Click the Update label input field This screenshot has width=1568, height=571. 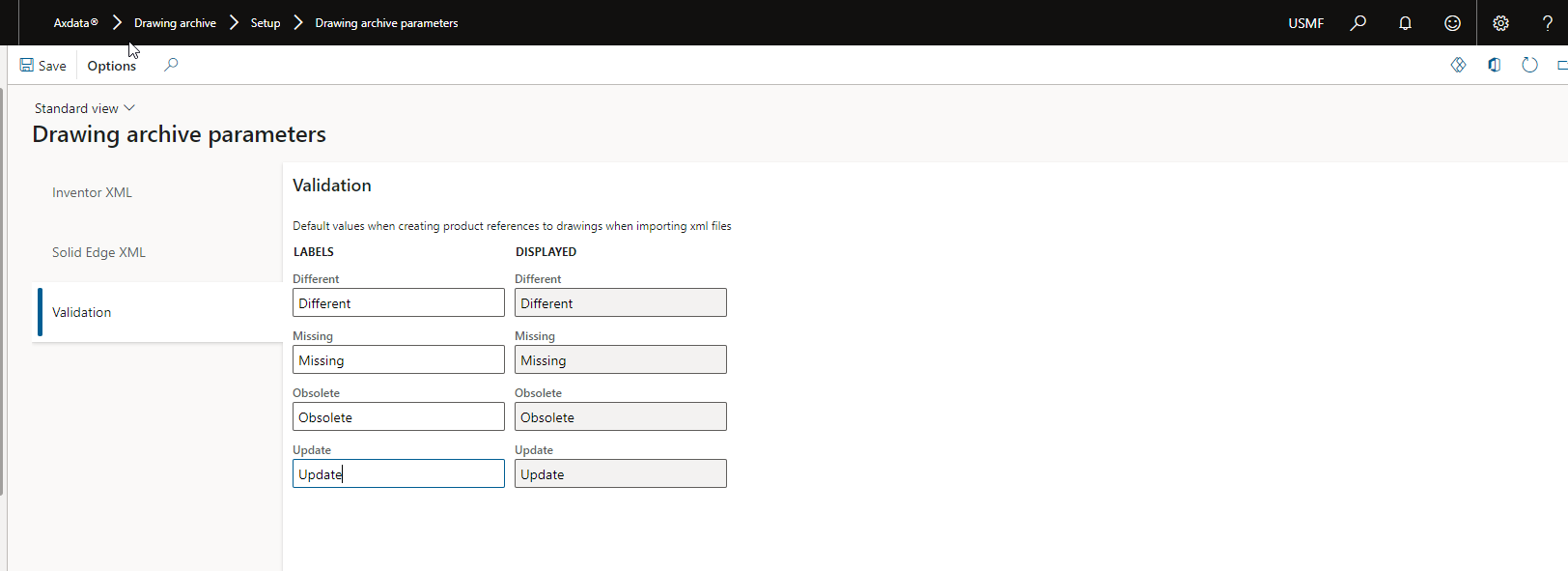tap(399, 473)
